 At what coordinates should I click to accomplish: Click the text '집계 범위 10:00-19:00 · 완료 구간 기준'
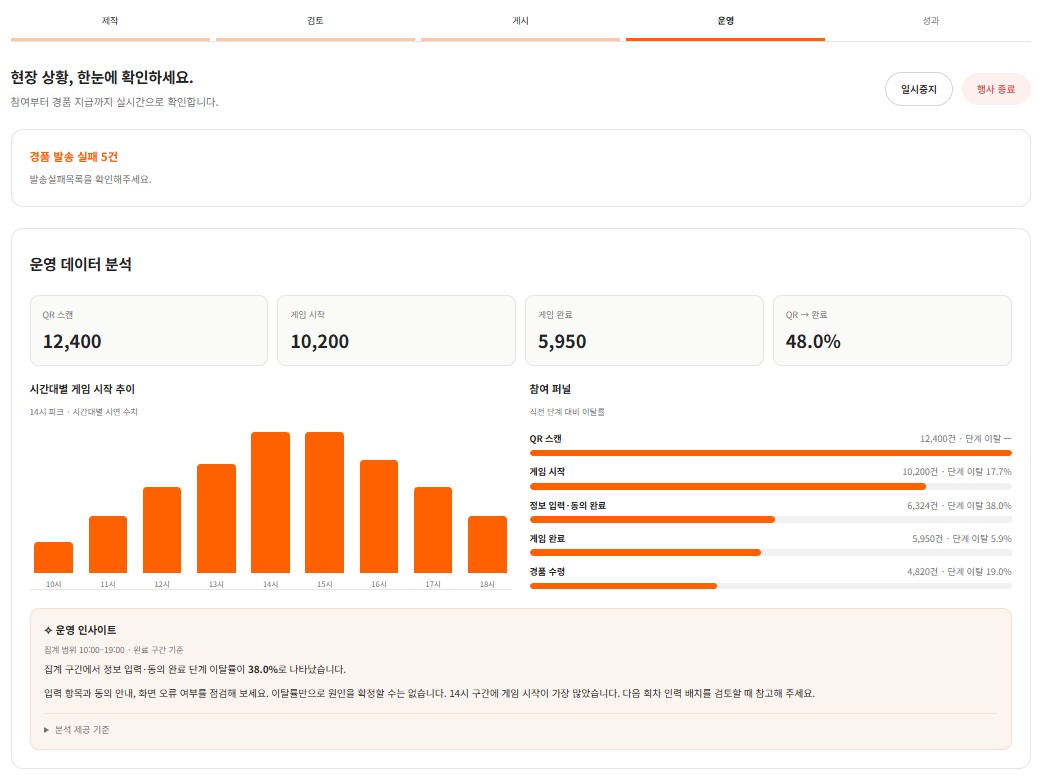[x=114, y=650]
